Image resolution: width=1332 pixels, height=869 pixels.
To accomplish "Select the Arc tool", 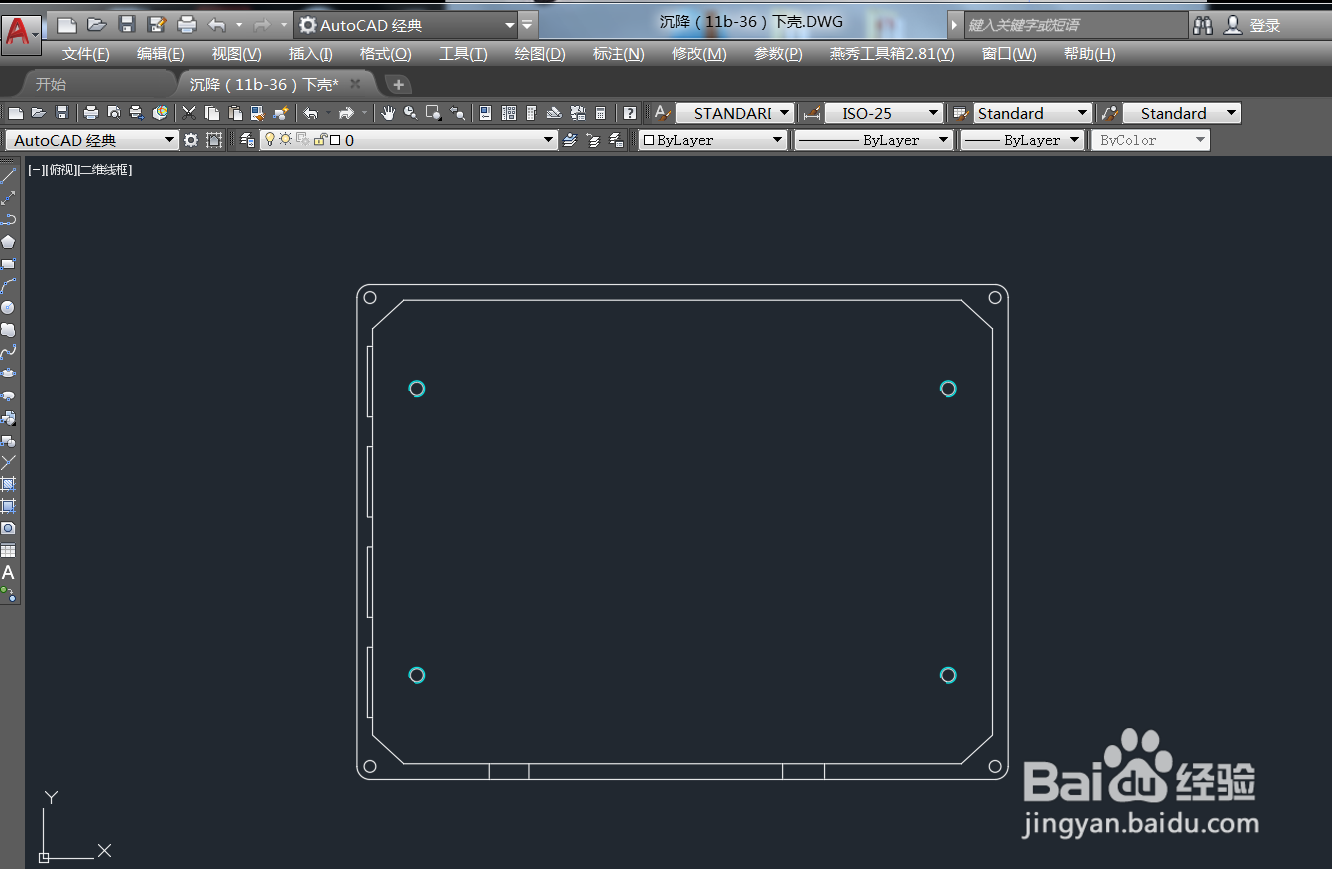I will pos(8,286).
